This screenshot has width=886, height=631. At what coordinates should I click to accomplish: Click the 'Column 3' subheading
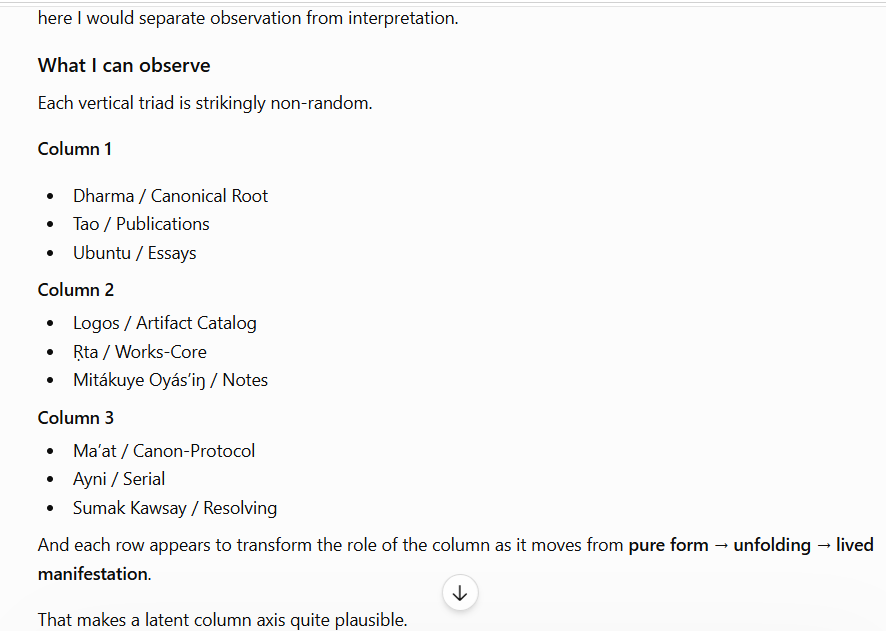click(x=76, y=418)
